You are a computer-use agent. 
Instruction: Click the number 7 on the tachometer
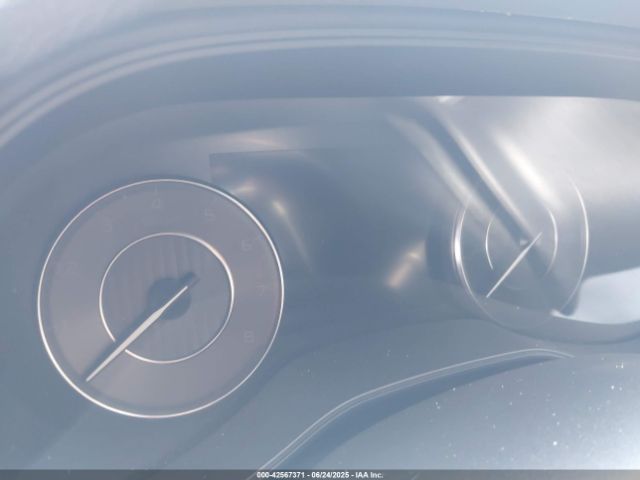click(259, 290)
